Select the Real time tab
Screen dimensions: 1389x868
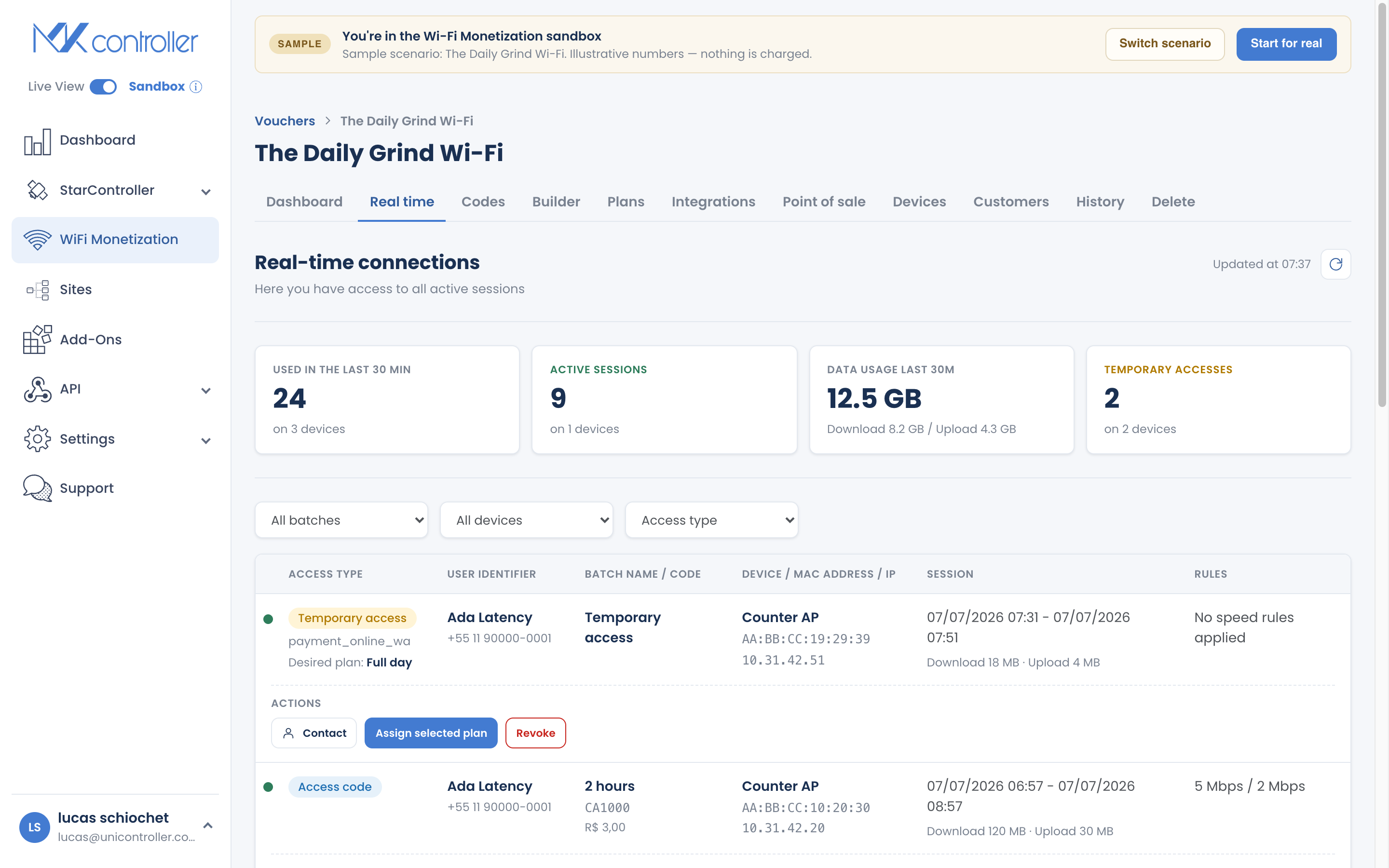[x=402, y=202]
